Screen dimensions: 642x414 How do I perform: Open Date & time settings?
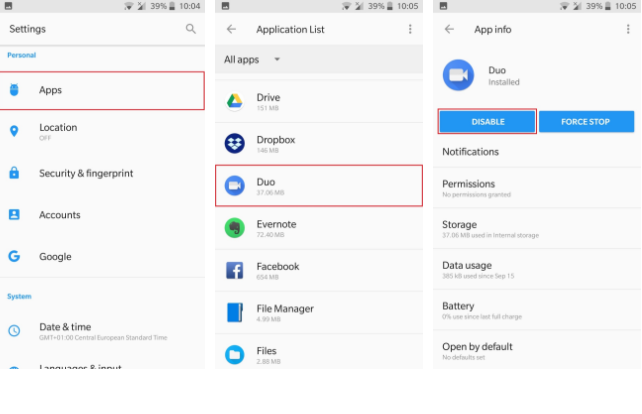(x=102, y=331)
